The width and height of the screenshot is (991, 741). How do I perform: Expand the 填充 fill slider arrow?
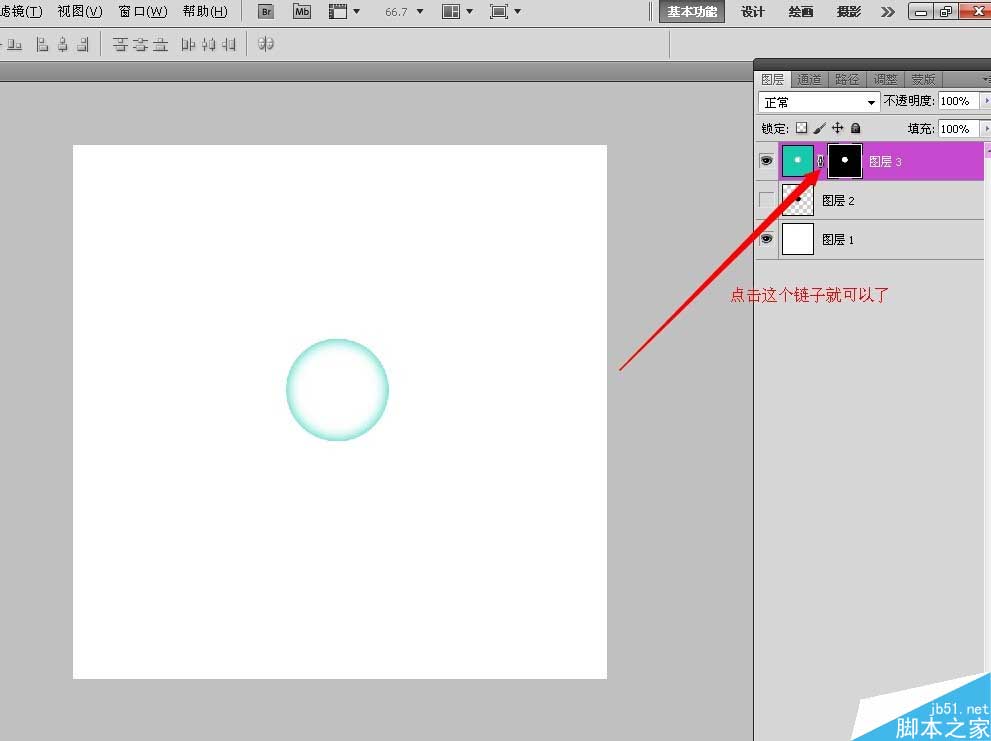pos(985,128)
